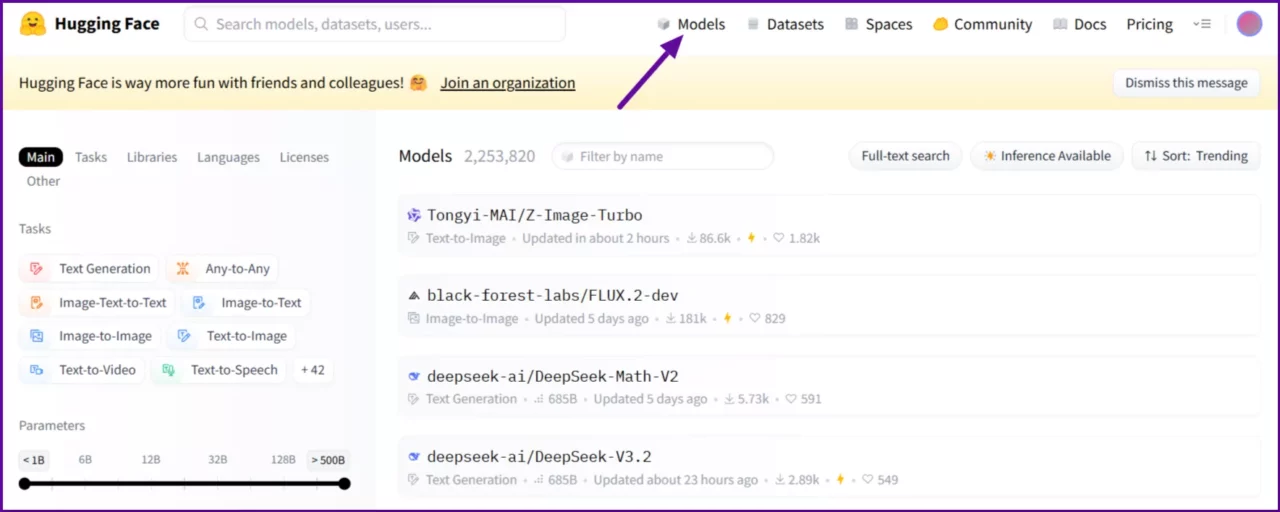Switch to the Libraries filter tab

[152, 157]
